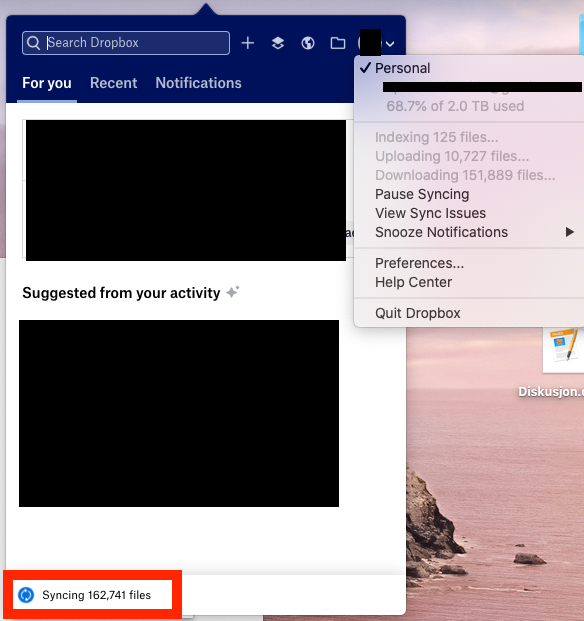
Task: Click the Search Dropbox field
Action: click(x=126, y=43)
